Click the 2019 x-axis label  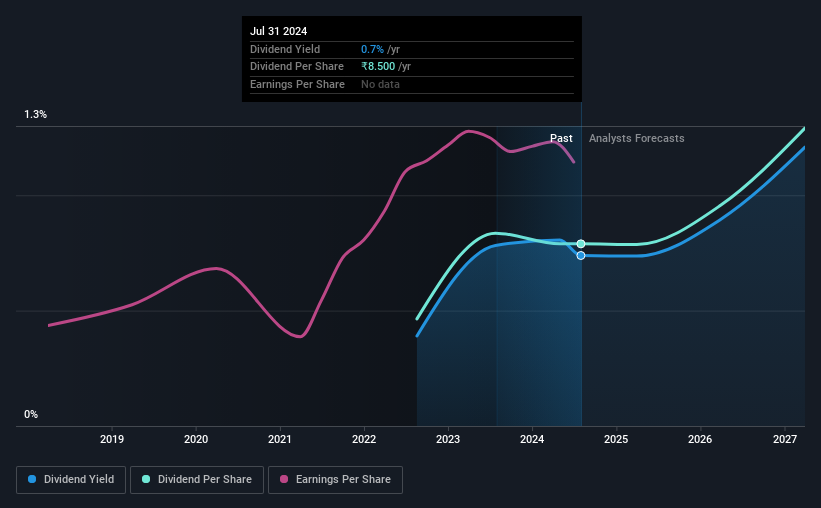pyautogui.click(x=112, y=439)
